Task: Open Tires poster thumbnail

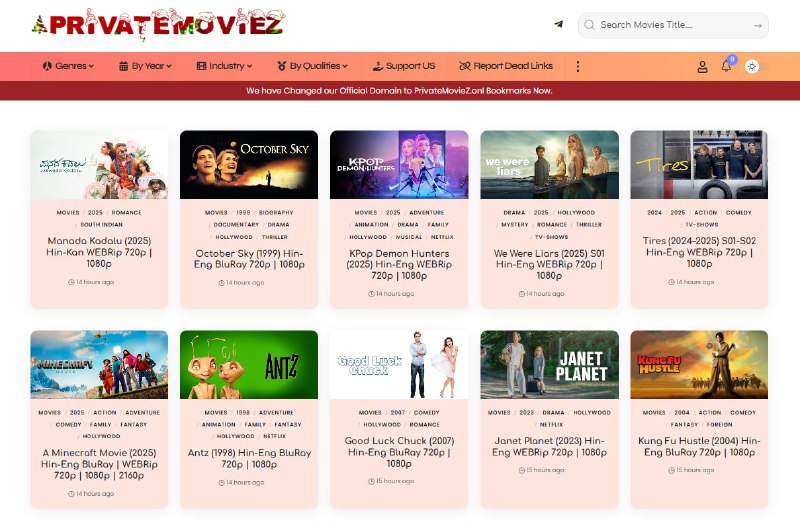Action: click(x=699, y=164)
